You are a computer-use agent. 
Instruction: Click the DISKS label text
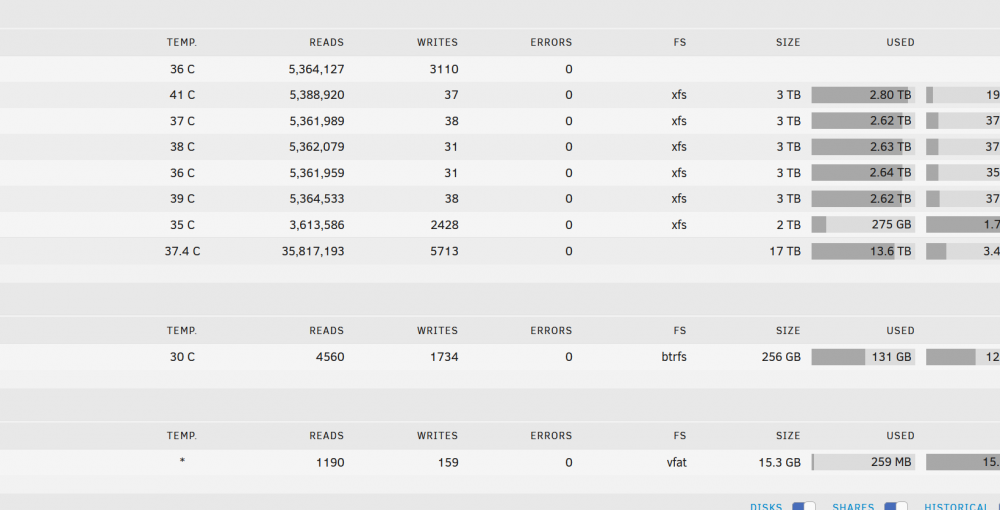click(766, 507)
